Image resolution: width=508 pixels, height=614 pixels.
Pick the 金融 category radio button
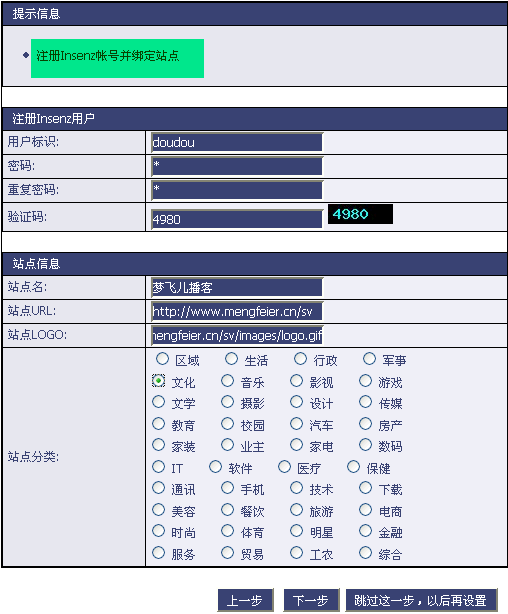(365, 531)
